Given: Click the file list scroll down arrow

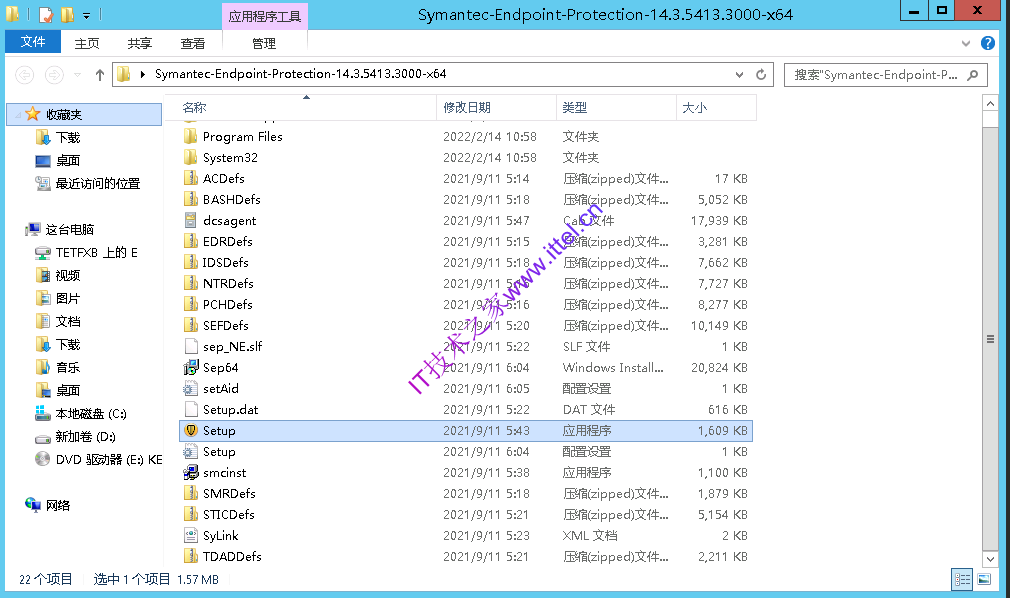Looking at the screenshot, I should tap(990, 559).
